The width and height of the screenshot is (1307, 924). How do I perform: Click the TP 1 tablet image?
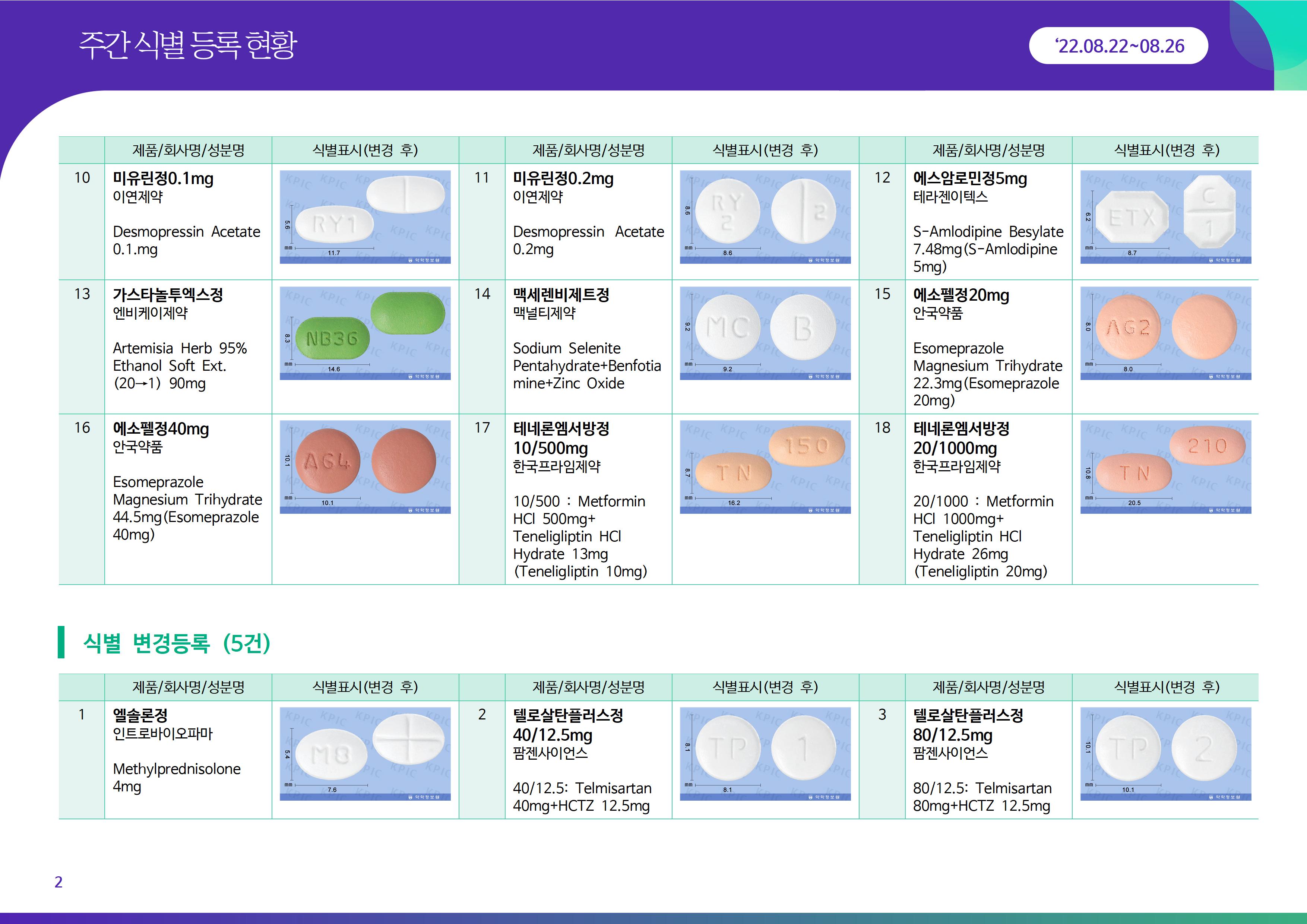765,754
